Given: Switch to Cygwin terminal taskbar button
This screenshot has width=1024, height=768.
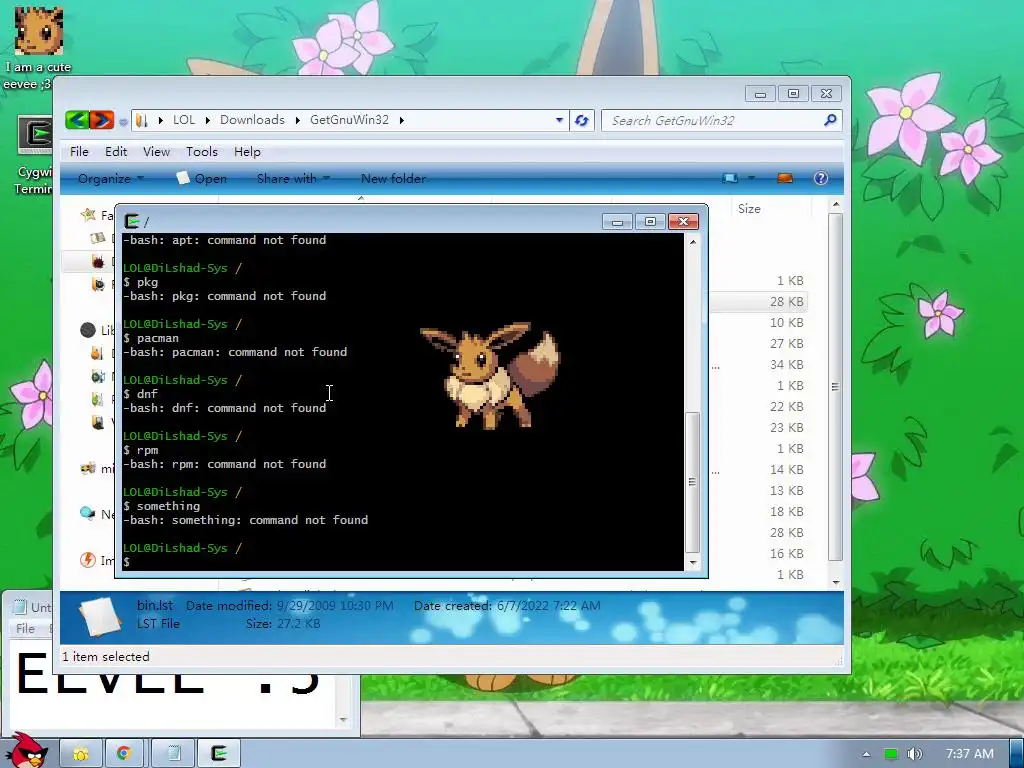Looking at the screenshot, I should pos(219,754).
